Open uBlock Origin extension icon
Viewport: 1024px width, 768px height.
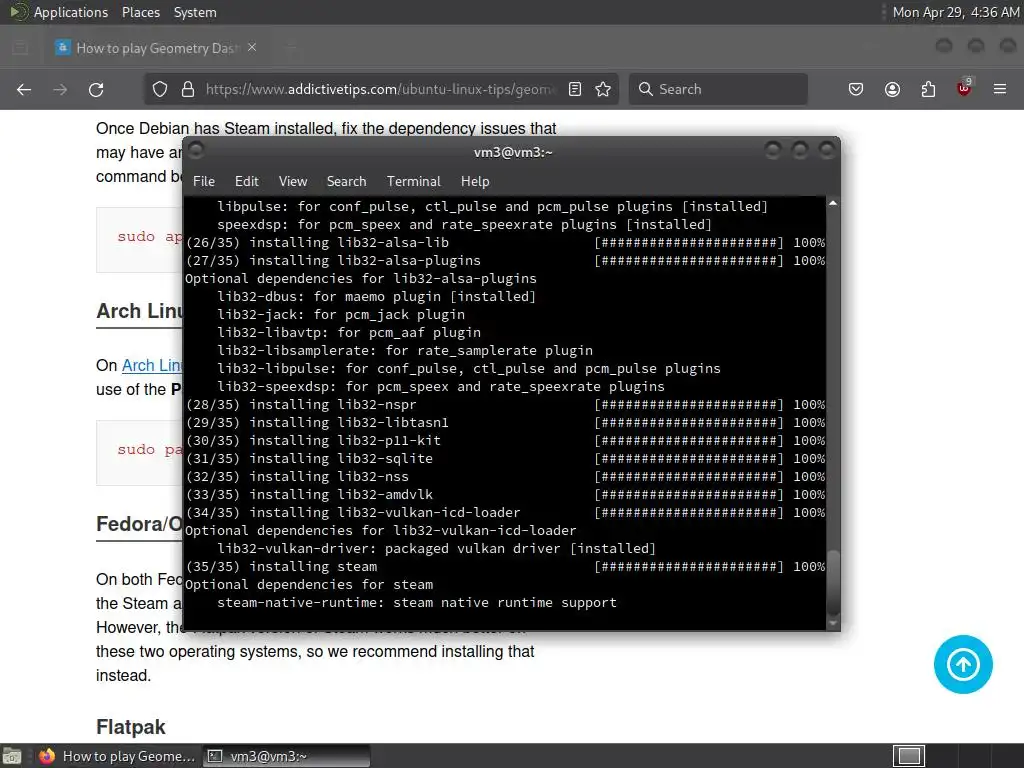tap(964, 88)
